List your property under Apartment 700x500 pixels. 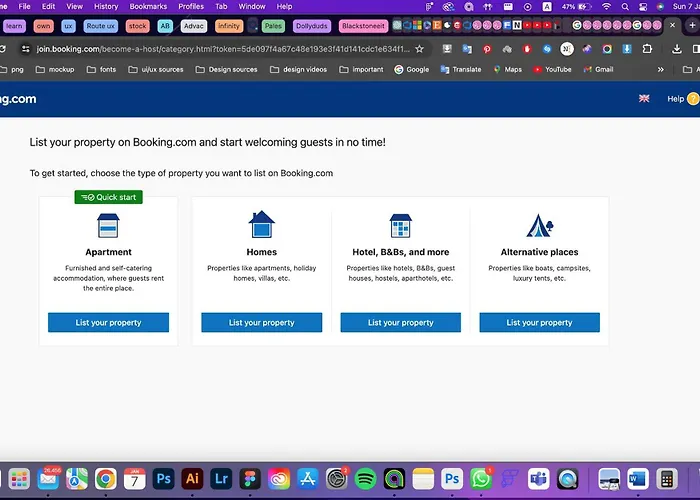tap(108, 322)
